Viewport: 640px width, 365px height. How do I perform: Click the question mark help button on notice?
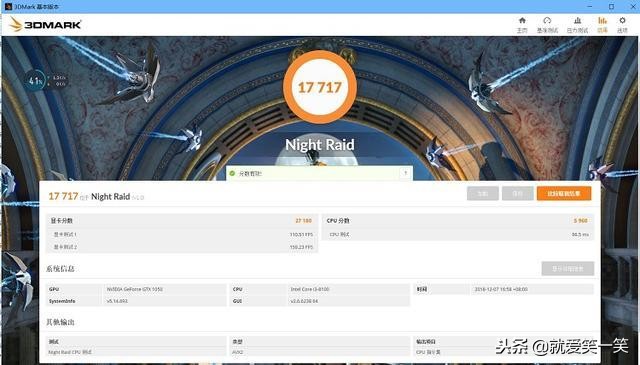405,173
